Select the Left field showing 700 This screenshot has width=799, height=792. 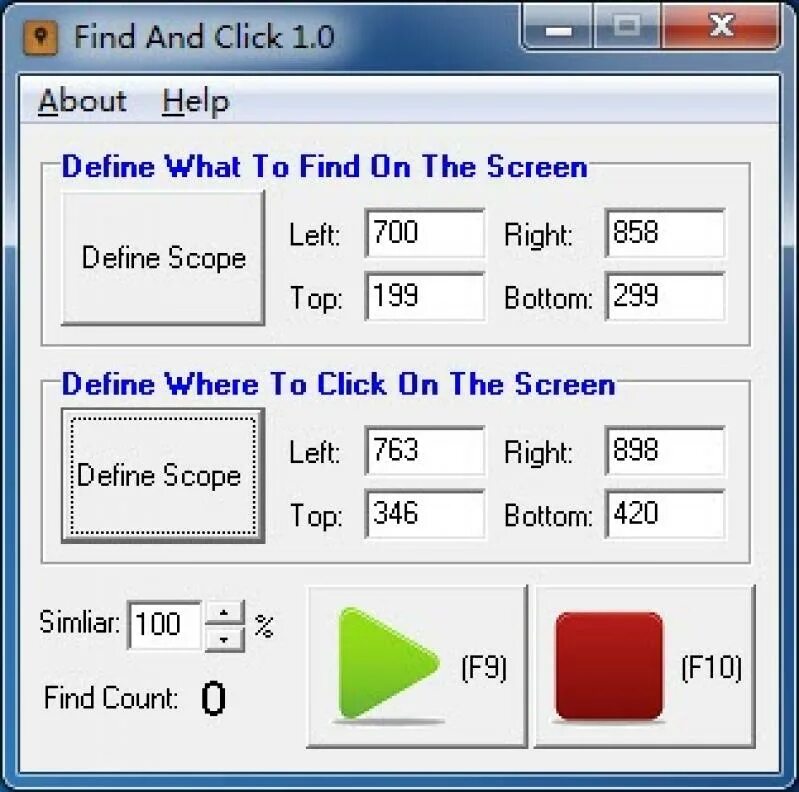[x=425, y=233]
